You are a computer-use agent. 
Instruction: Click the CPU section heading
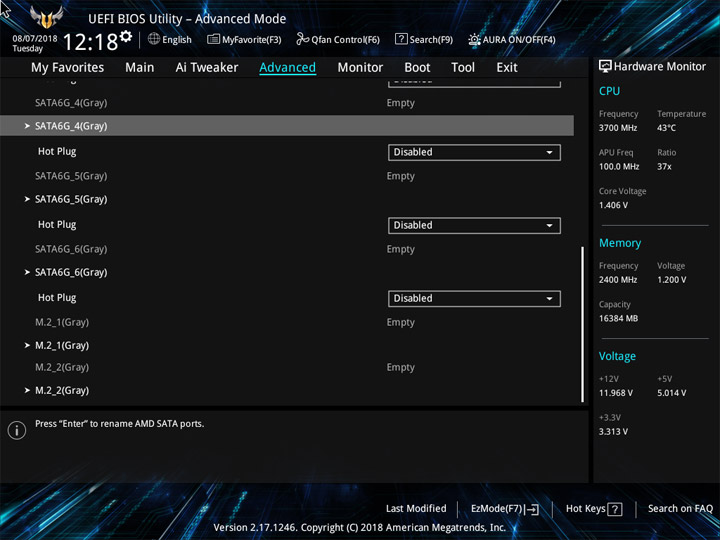click(x=609, y=91)
